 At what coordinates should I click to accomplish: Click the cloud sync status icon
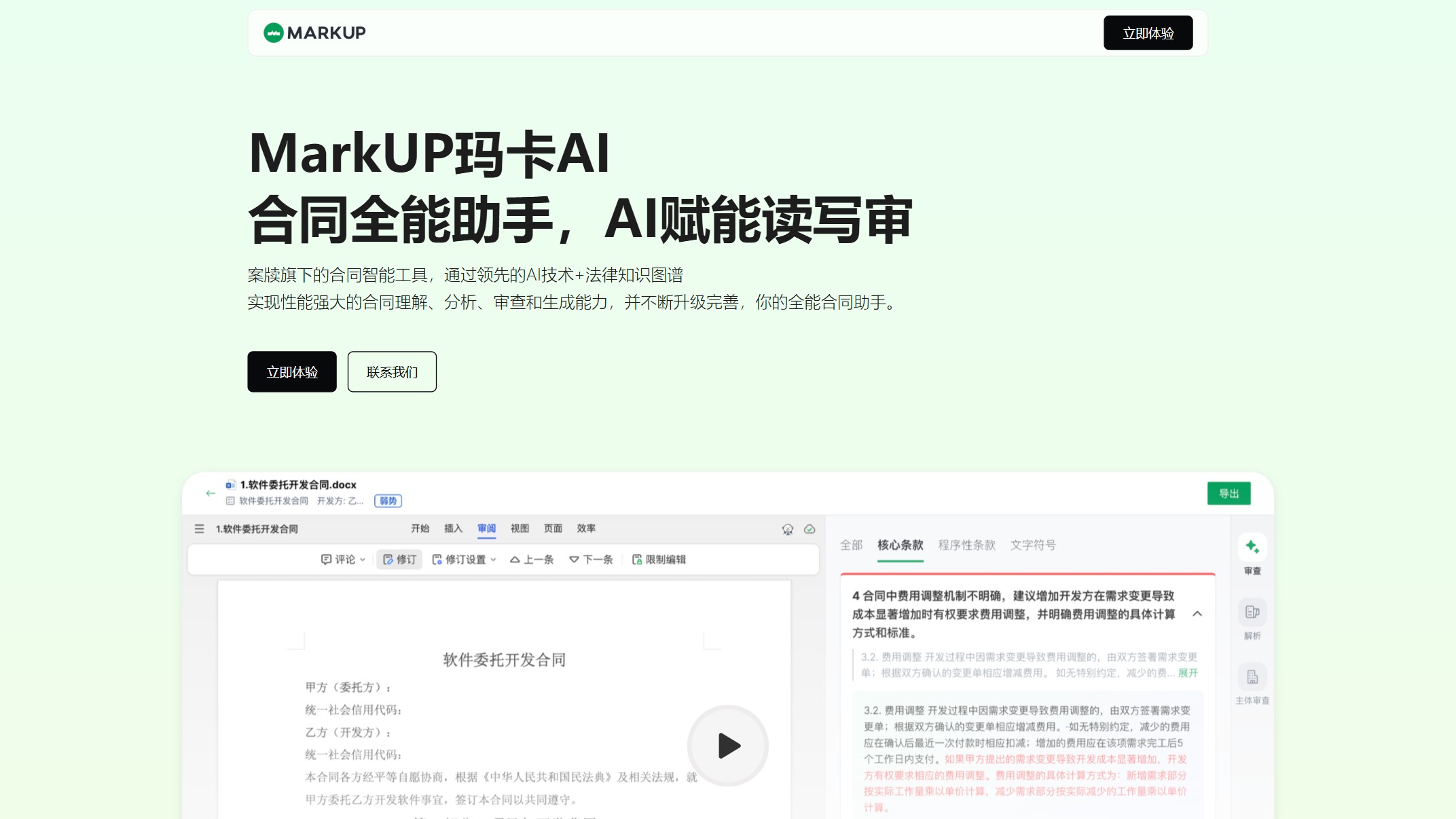point(809,529)
